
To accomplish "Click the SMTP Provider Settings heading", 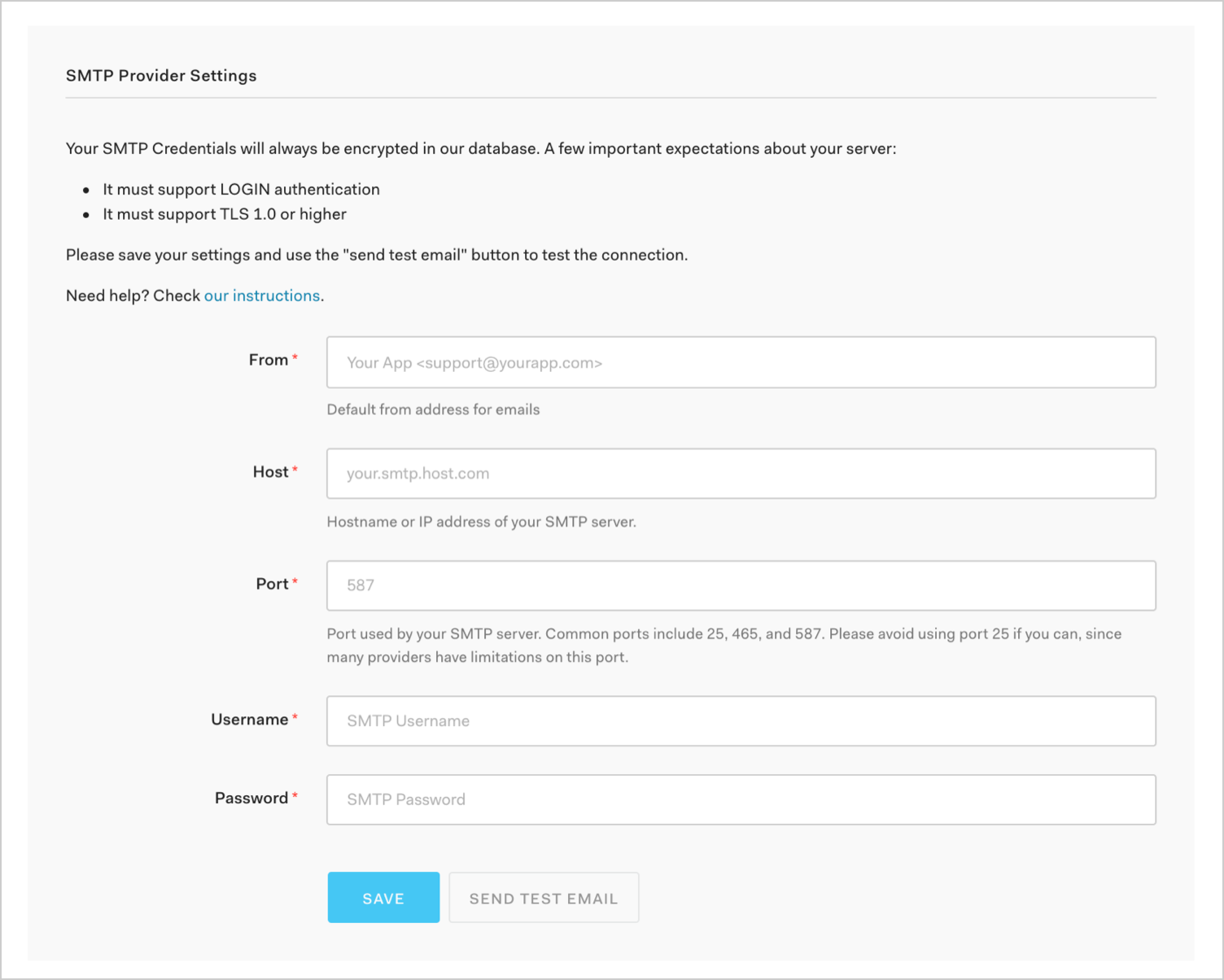I will point(161,76).
